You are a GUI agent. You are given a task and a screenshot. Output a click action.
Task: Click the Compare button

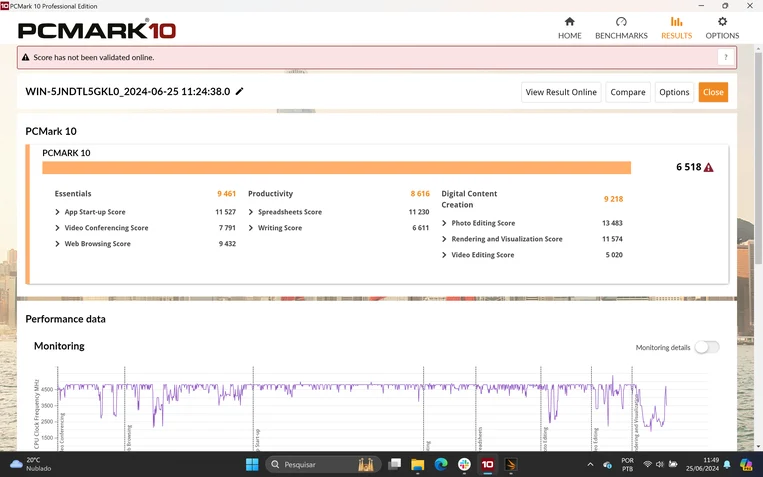[628, 92]
